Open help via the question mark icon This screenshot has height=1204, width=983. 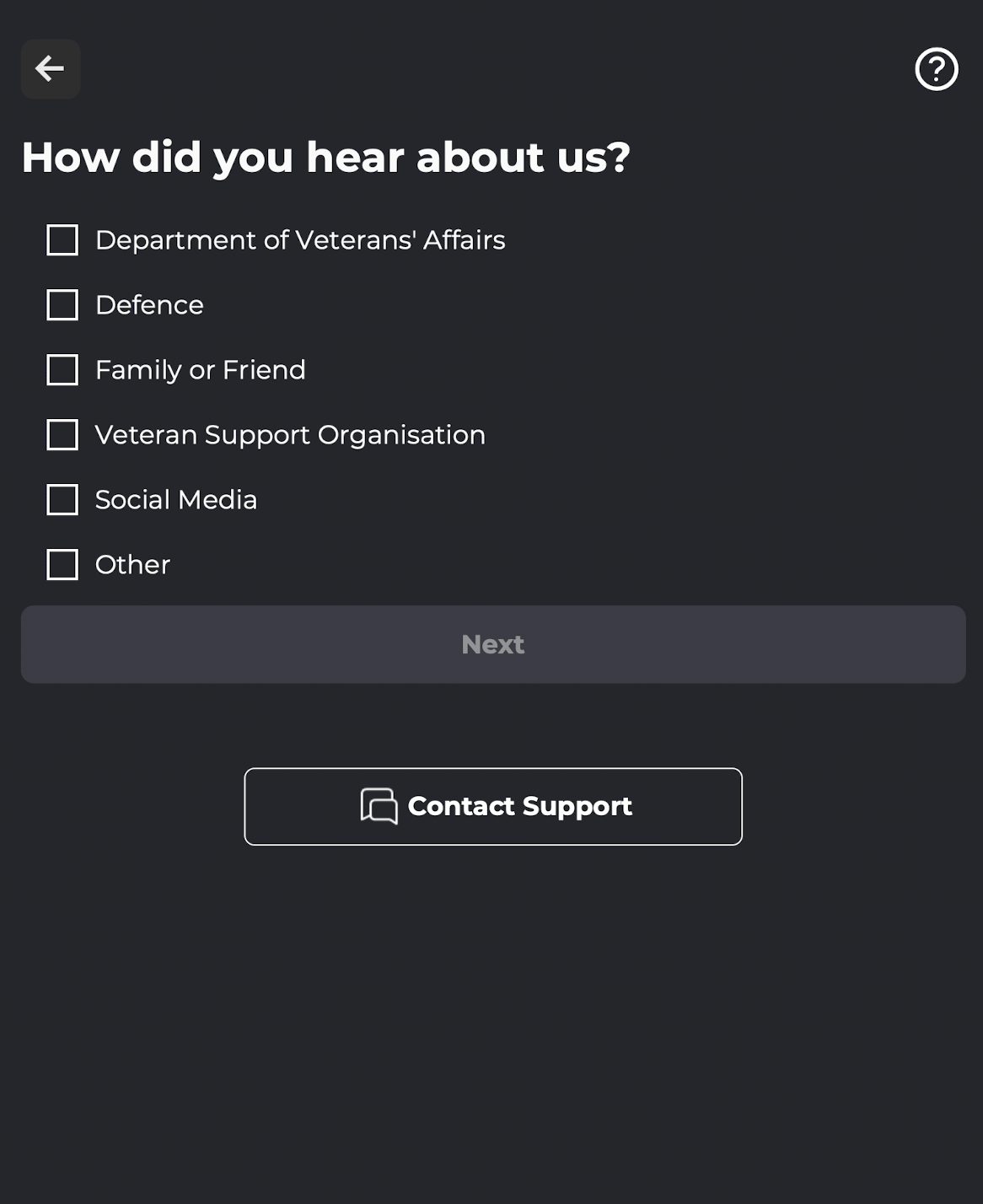[x=937, y=69]
